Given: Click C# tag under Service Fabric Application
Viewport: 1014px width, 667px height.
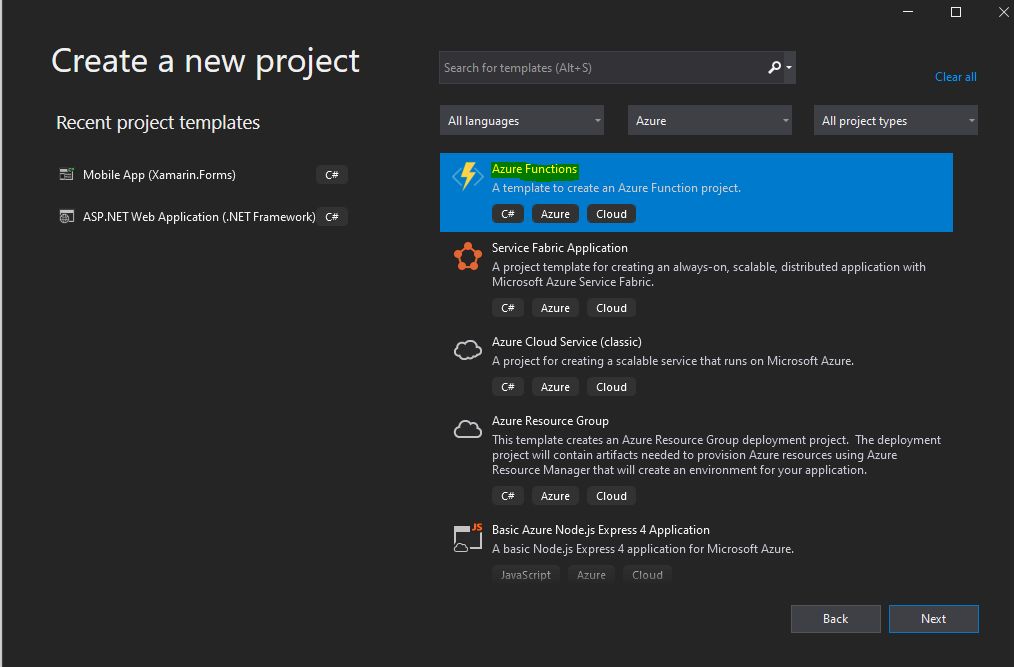Looking at the screenshot, I should click(x=508, y=308).
